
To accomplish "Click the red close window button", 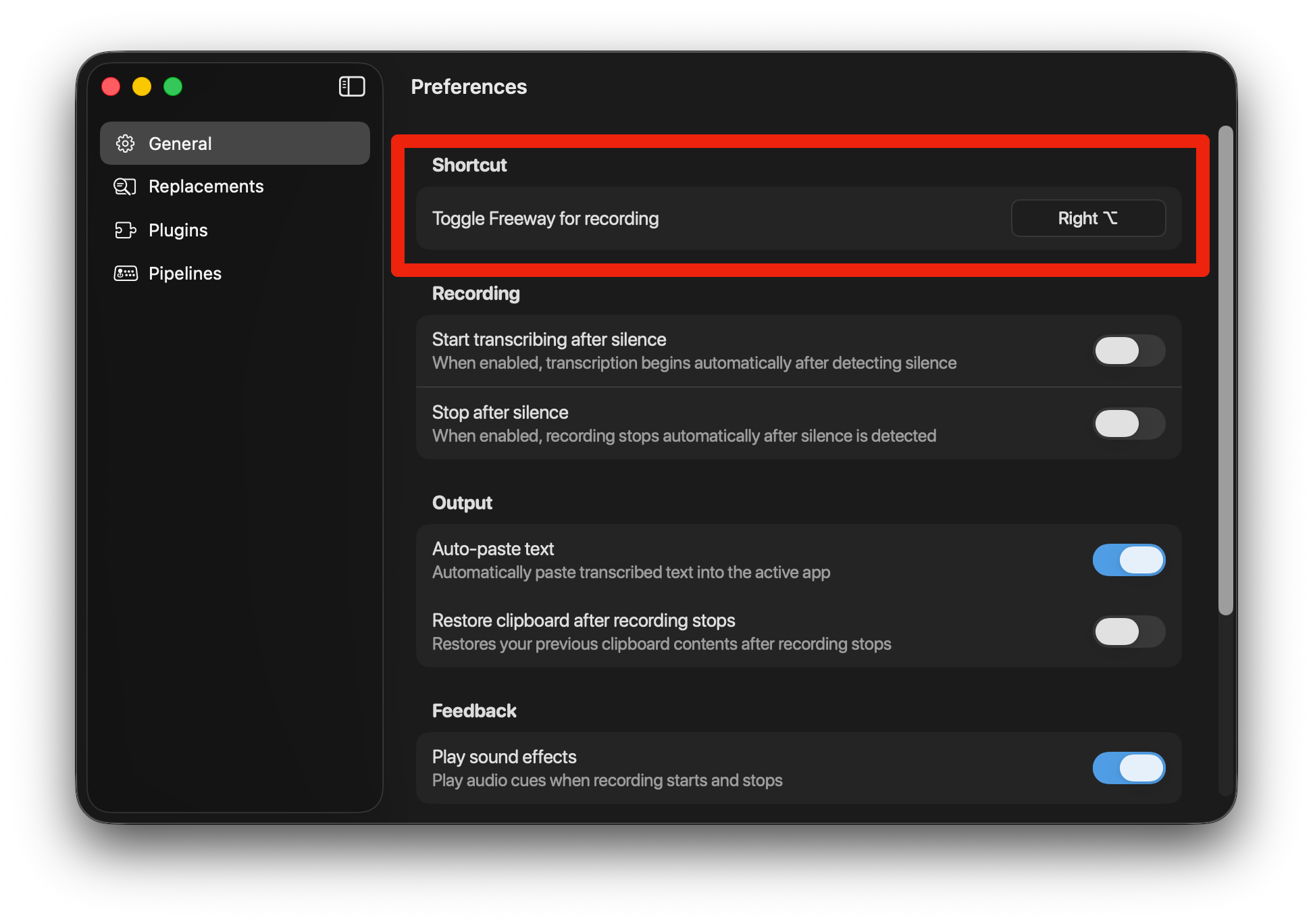I will click(x=111, y=86).
